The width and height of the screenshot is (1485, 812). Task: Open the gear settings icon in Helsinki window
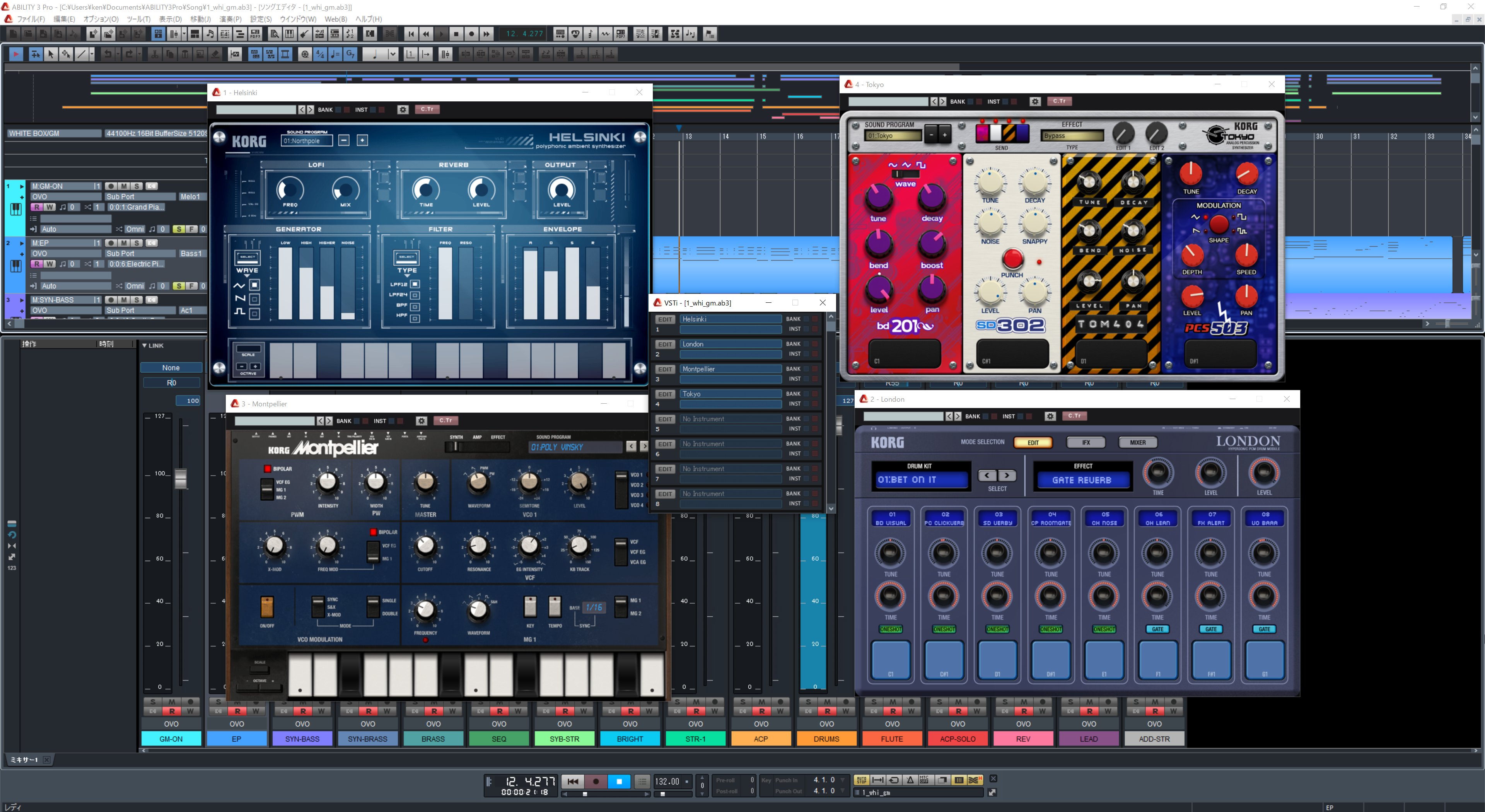[x=403, y=109]
